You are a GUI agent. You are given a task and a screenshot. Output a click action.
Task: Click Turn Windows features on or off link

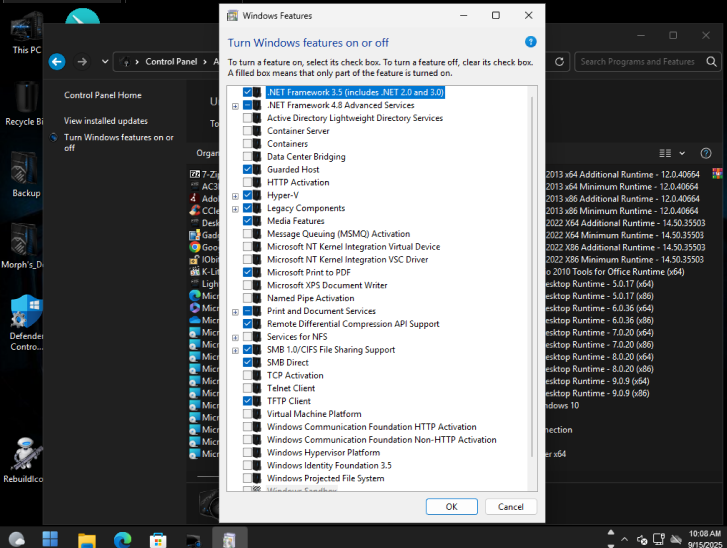[119, 142]
